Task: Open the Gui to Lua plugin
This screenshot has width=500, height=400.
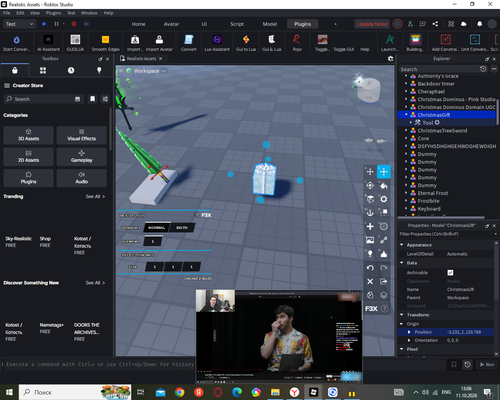Action: 246,43
